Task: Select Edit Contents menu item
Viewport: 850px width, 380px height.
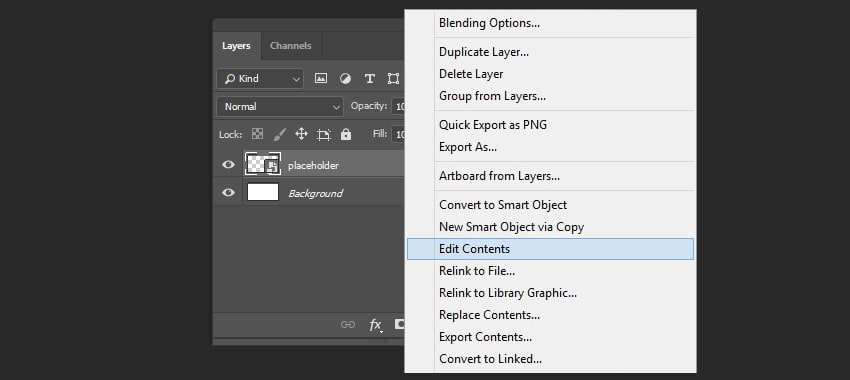Action: click(x=550, y=249)
